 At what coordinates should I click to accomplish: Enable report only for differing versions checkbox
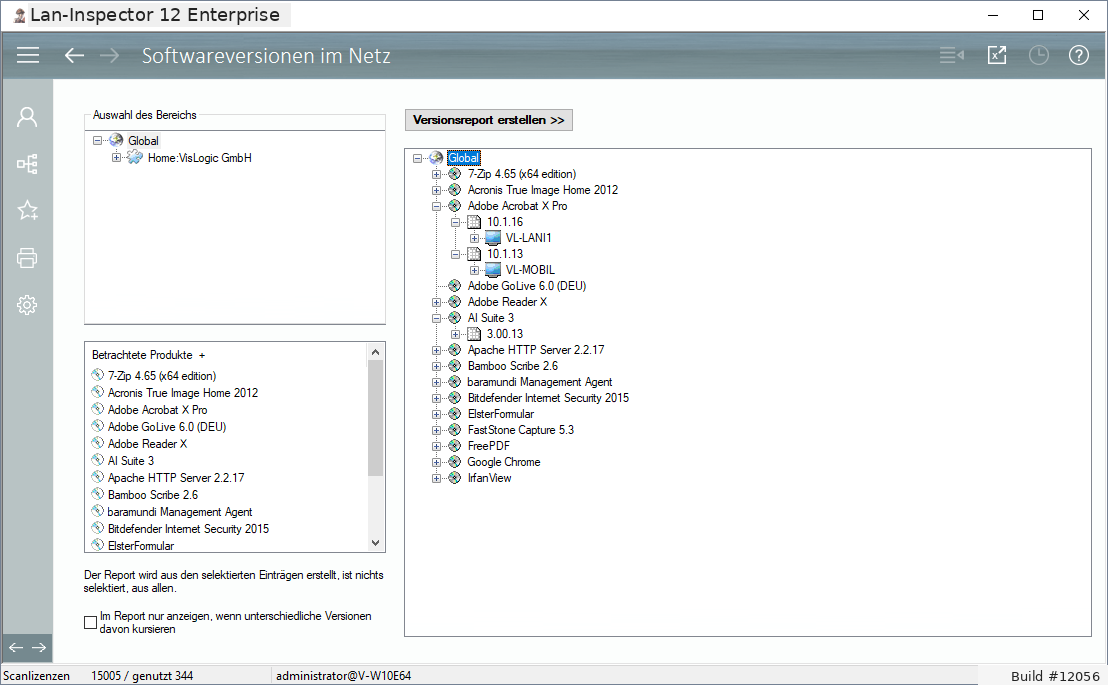(x=90, y=622)
